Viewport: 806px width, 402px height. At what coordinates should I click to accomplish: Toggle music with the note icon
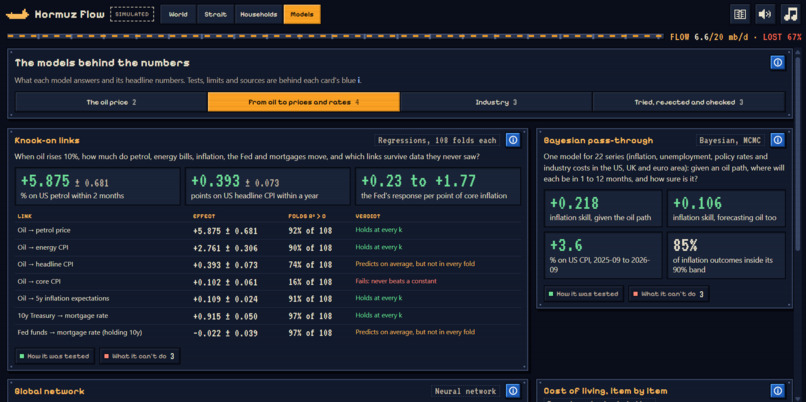(790, 14)
